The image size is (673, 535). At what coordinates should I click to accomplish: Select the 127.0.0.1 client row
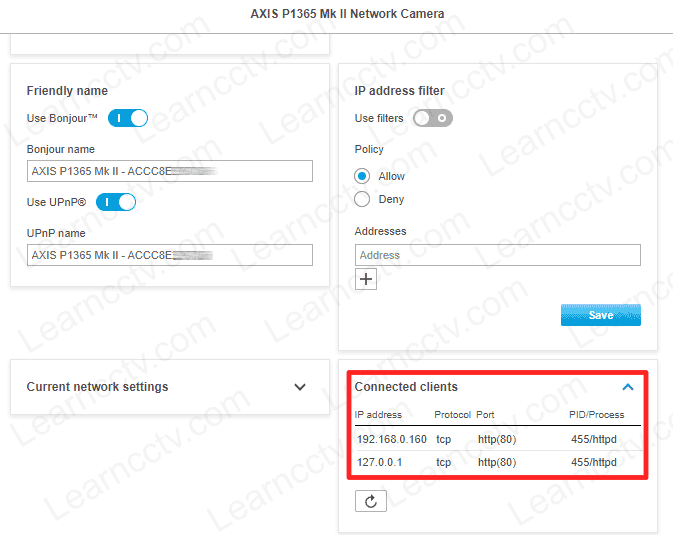(497, 462)
